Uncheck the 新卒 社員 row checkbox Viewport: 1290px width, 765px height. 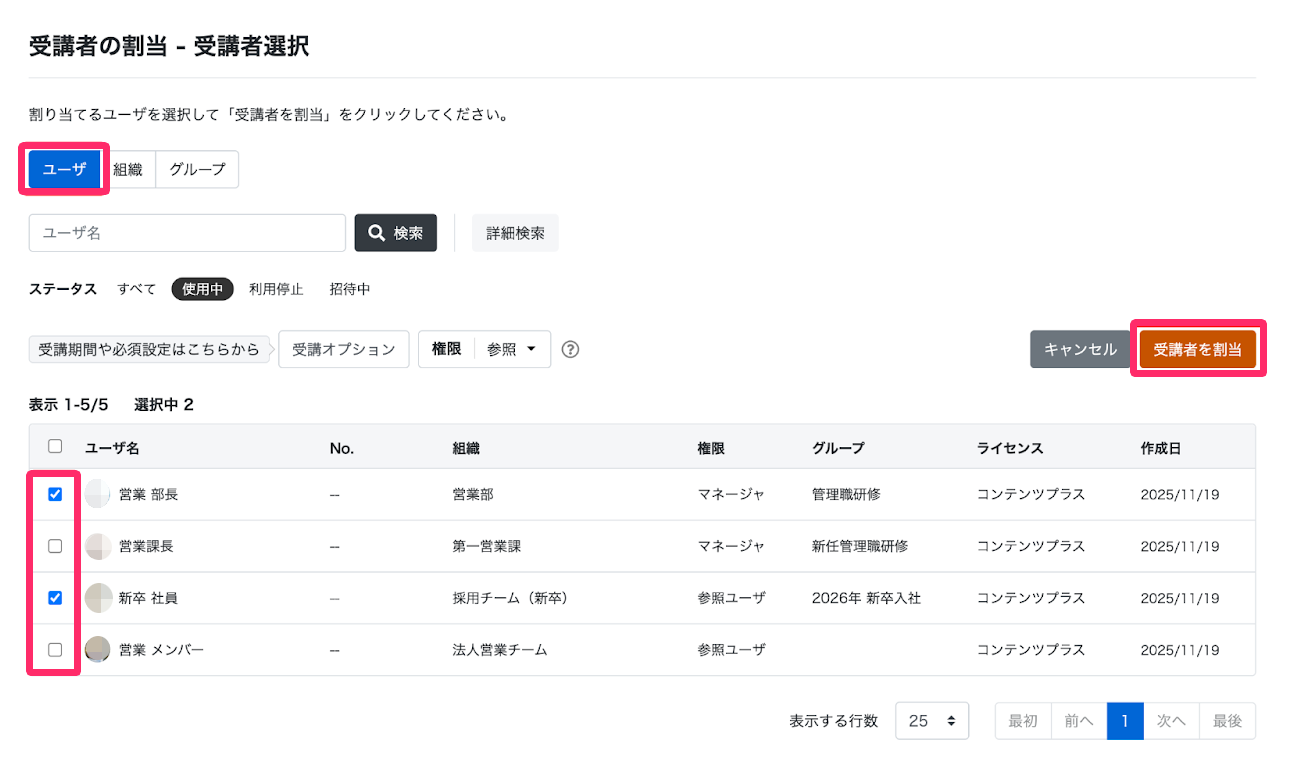pos(55,598)
